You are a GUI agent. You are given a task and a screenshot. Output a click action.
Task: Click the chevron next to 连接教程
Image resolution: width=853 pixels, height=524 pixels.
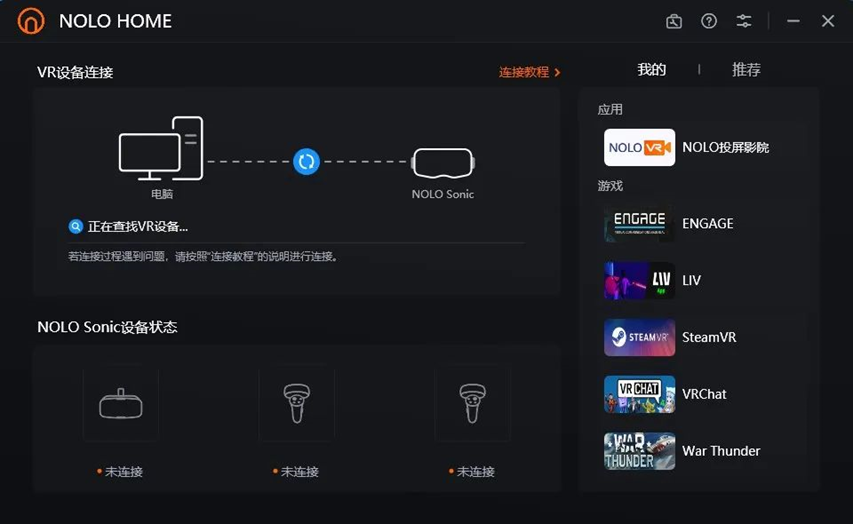(x=557, y=72)
